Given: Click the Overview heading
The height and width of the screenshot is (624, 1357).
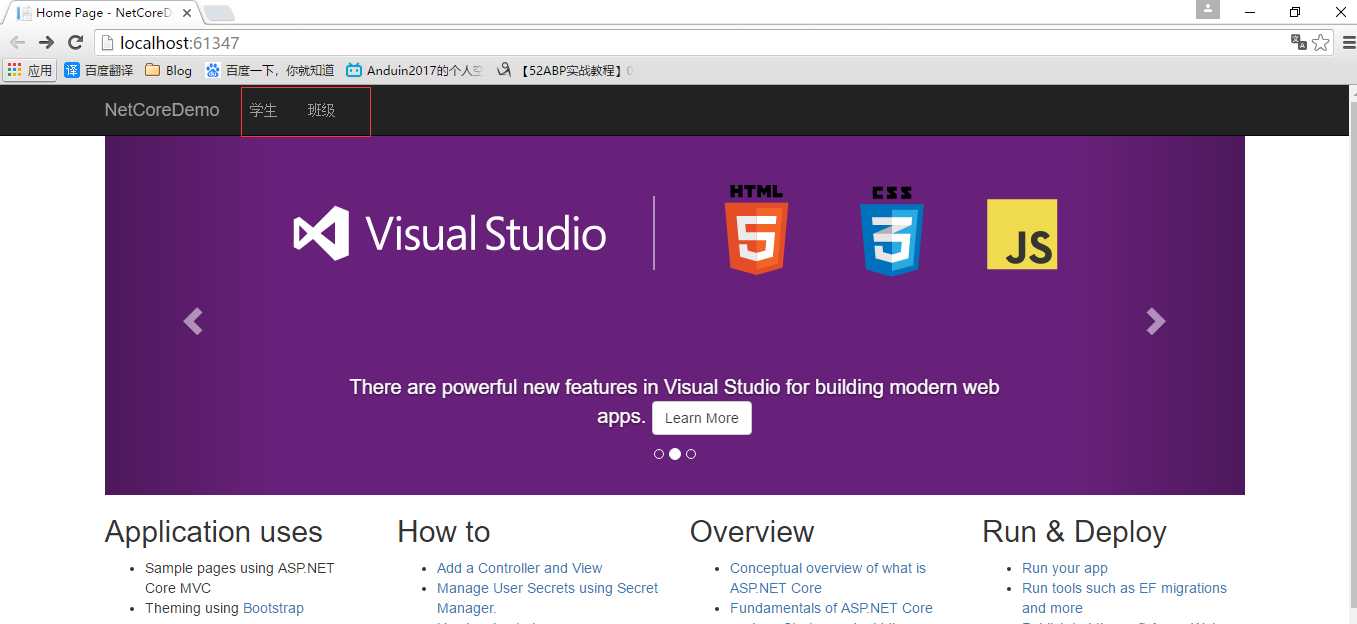Looking at the screenshot, I should tap(752, 531).
